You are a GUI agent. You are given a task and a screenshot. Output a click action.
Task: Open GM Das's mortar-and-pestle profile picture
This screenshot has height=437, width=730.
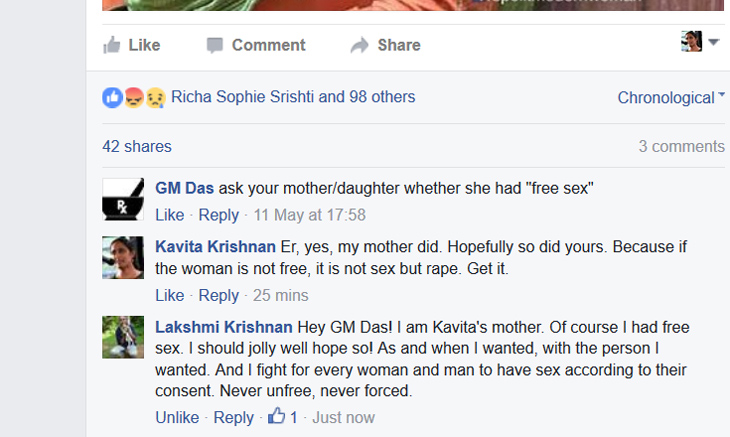click(123, 199)
